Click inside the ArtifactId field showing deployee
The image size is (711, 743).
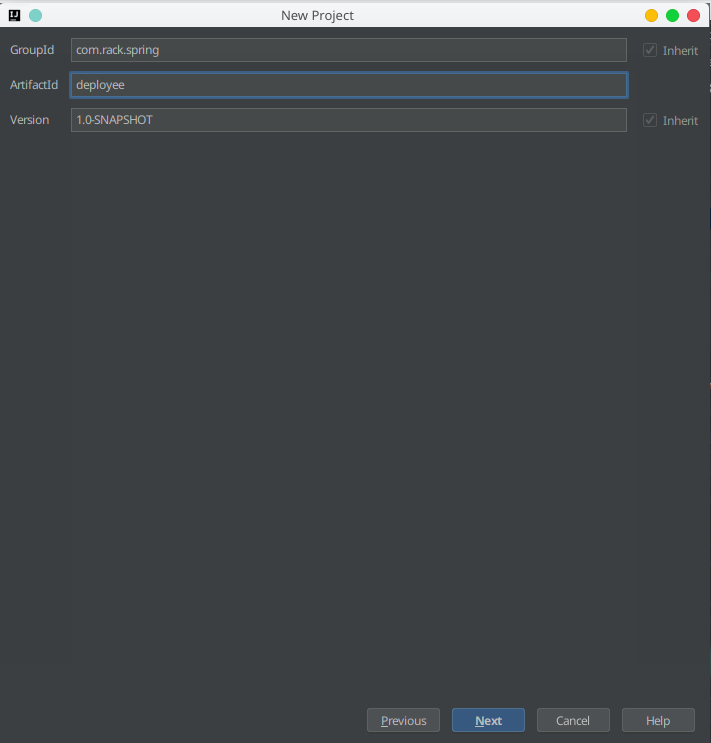pyautogui.click(x=348, y=85)
